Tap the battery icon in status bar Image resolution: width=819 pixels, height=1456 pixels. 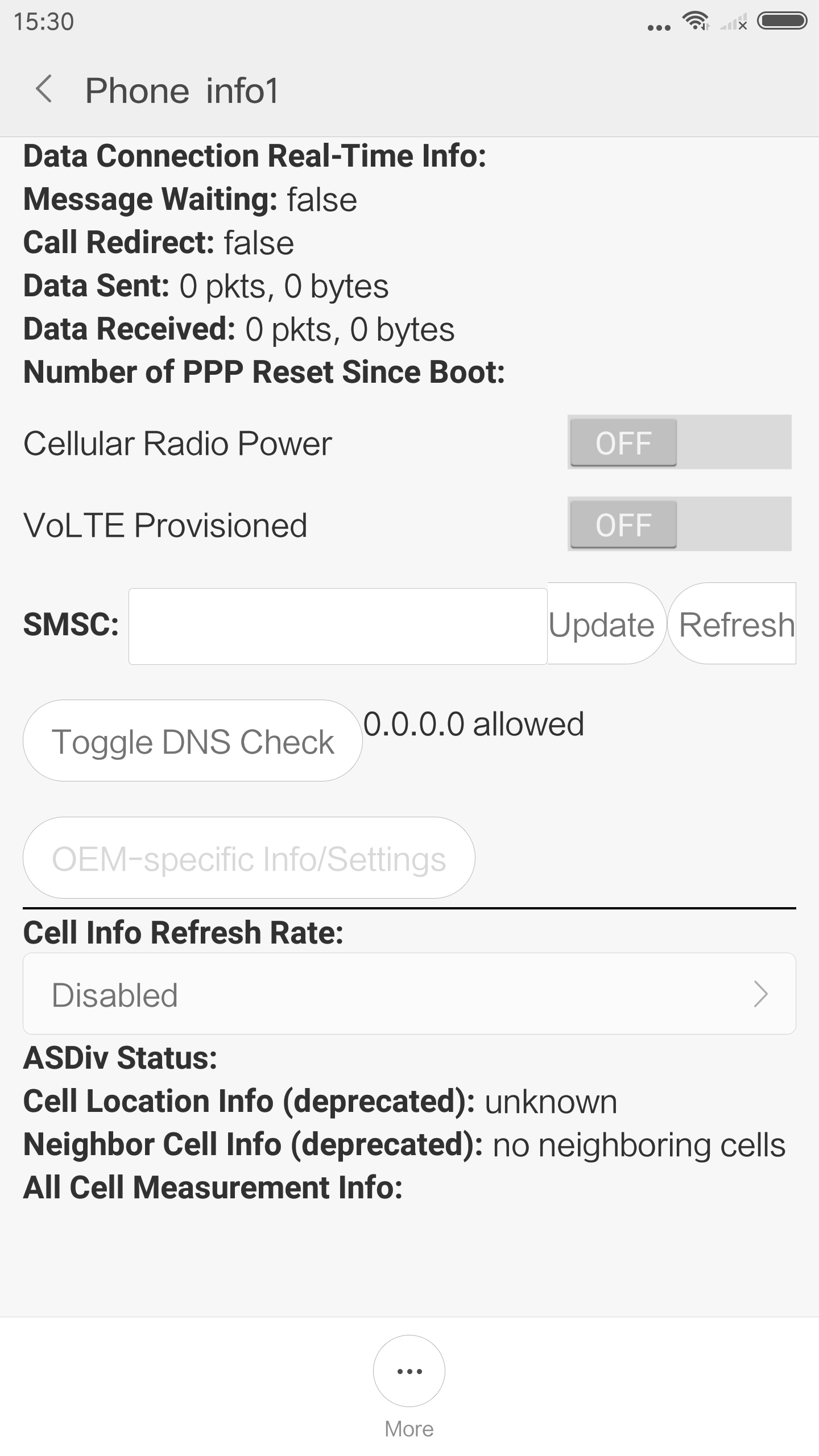click(782, 22)
